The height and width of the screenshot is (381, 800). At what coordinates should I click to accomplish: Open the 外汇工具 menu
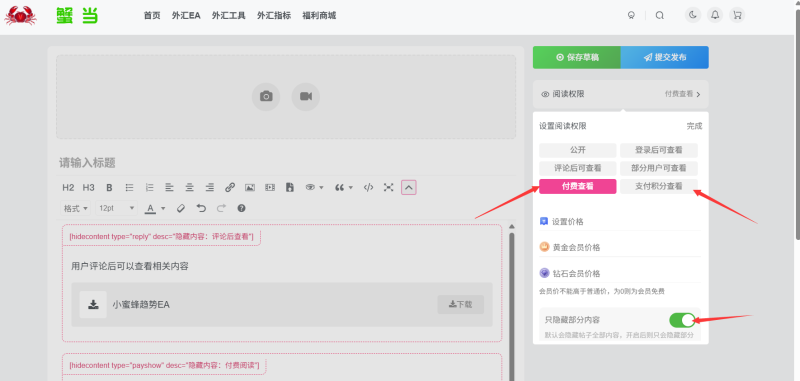(x=229, y=15)
